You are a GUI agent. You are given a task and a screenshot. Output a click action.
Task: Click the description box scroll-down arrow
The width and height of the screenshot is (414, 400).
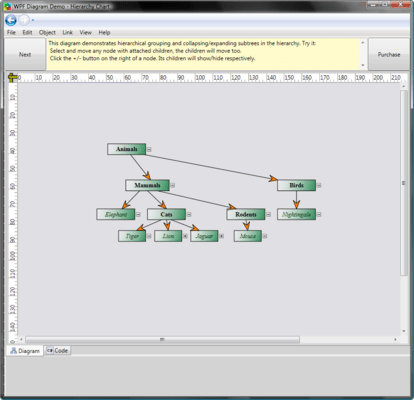pyautogui.click(x=363, y=65)
